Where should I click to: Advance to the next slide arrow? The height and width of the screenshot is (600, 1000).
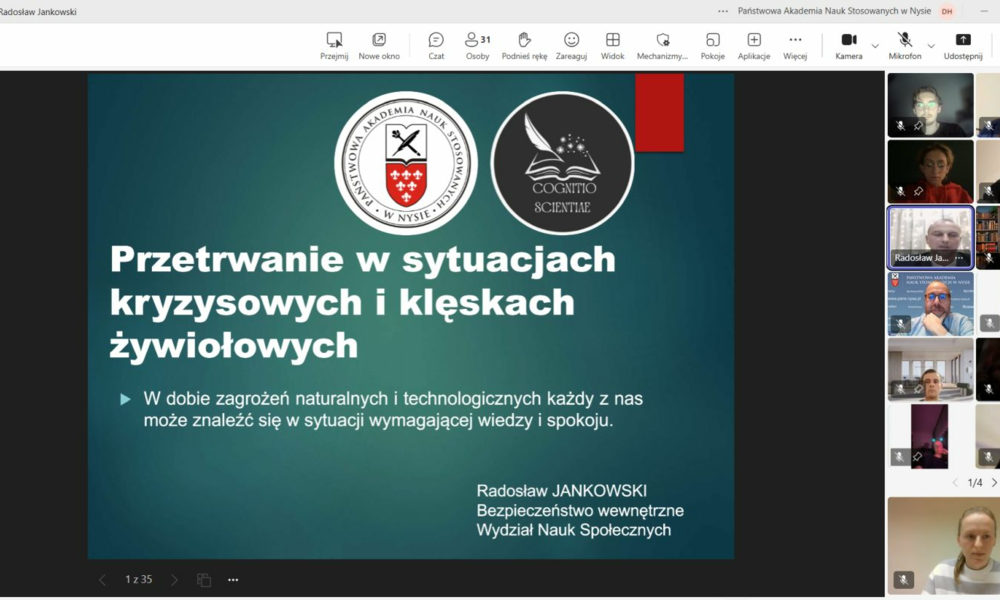[174, 579]
